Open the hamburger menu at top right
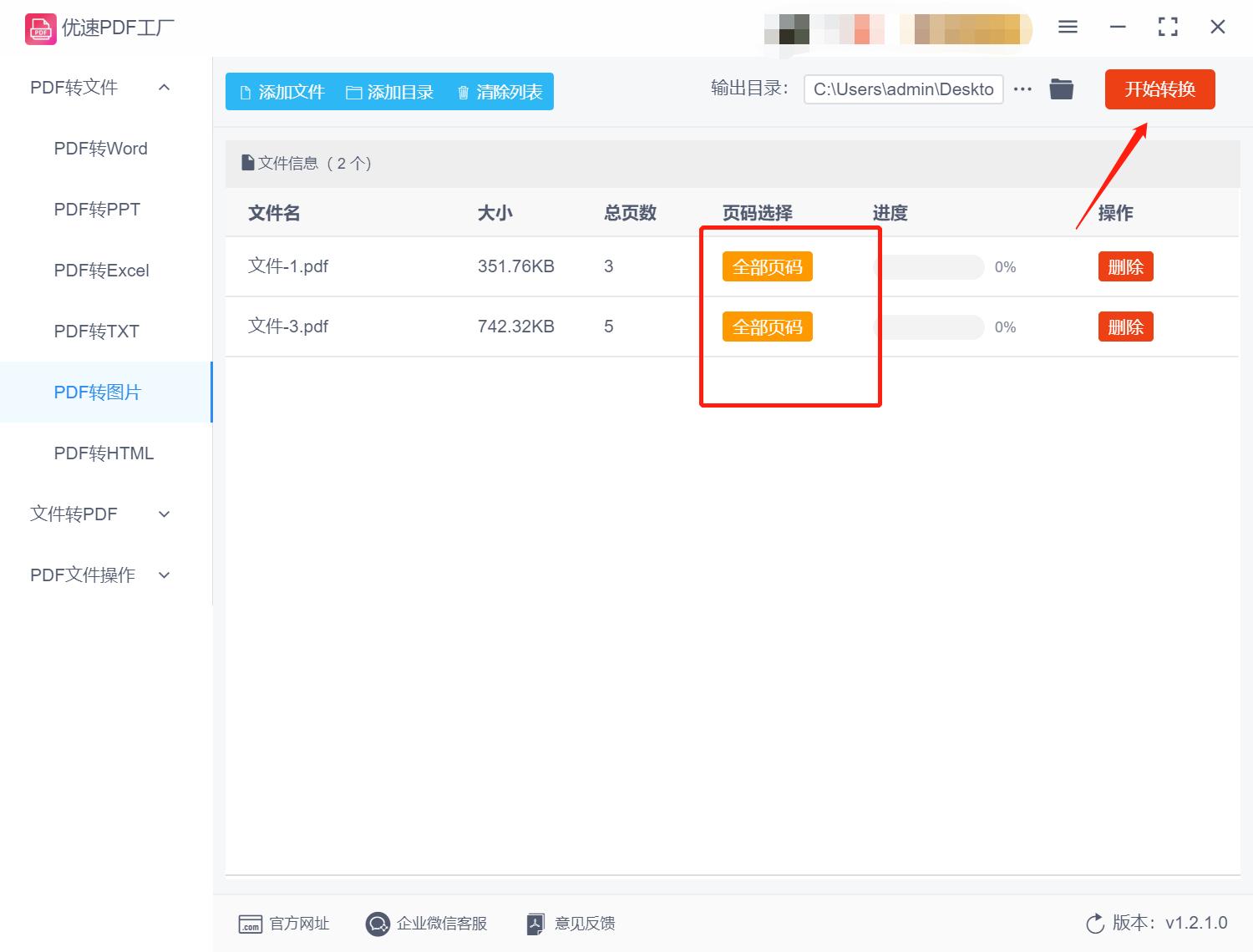1253x952 pixels. [x=1068, y=27]
